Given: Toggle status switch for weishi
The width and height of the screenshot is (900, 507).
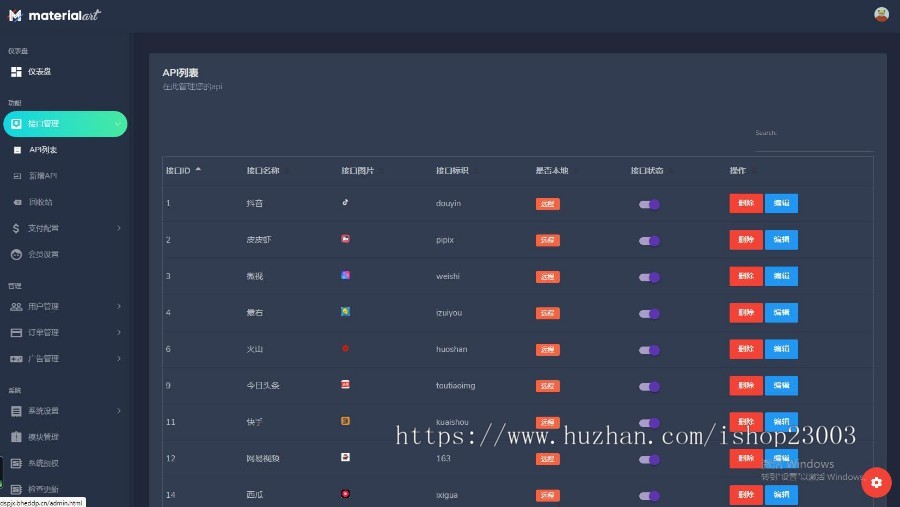Looking at the screenshot, I should 649,277.
